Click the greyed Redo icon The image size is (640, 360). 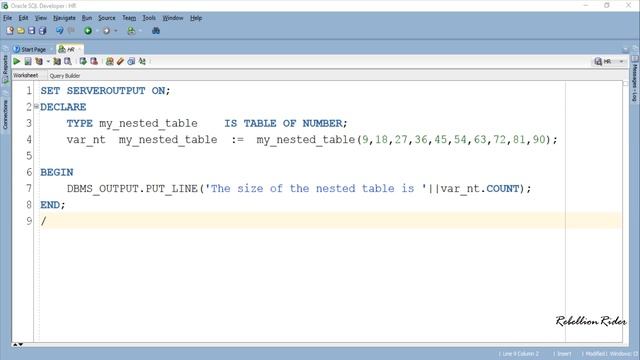pos(71,31)
